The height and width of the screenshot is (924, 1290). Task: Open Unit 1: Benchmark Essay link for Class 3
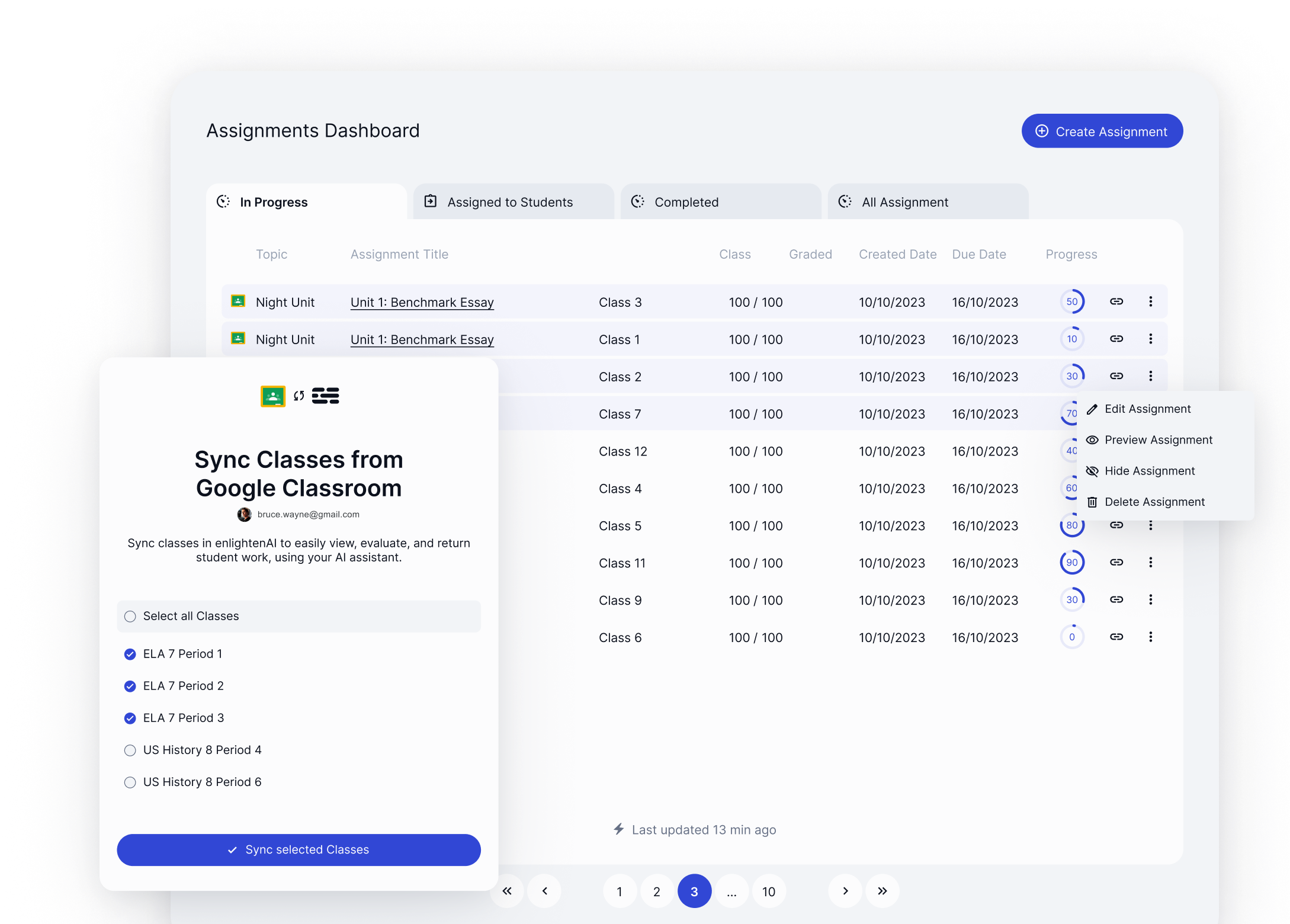tap(422, 302)
